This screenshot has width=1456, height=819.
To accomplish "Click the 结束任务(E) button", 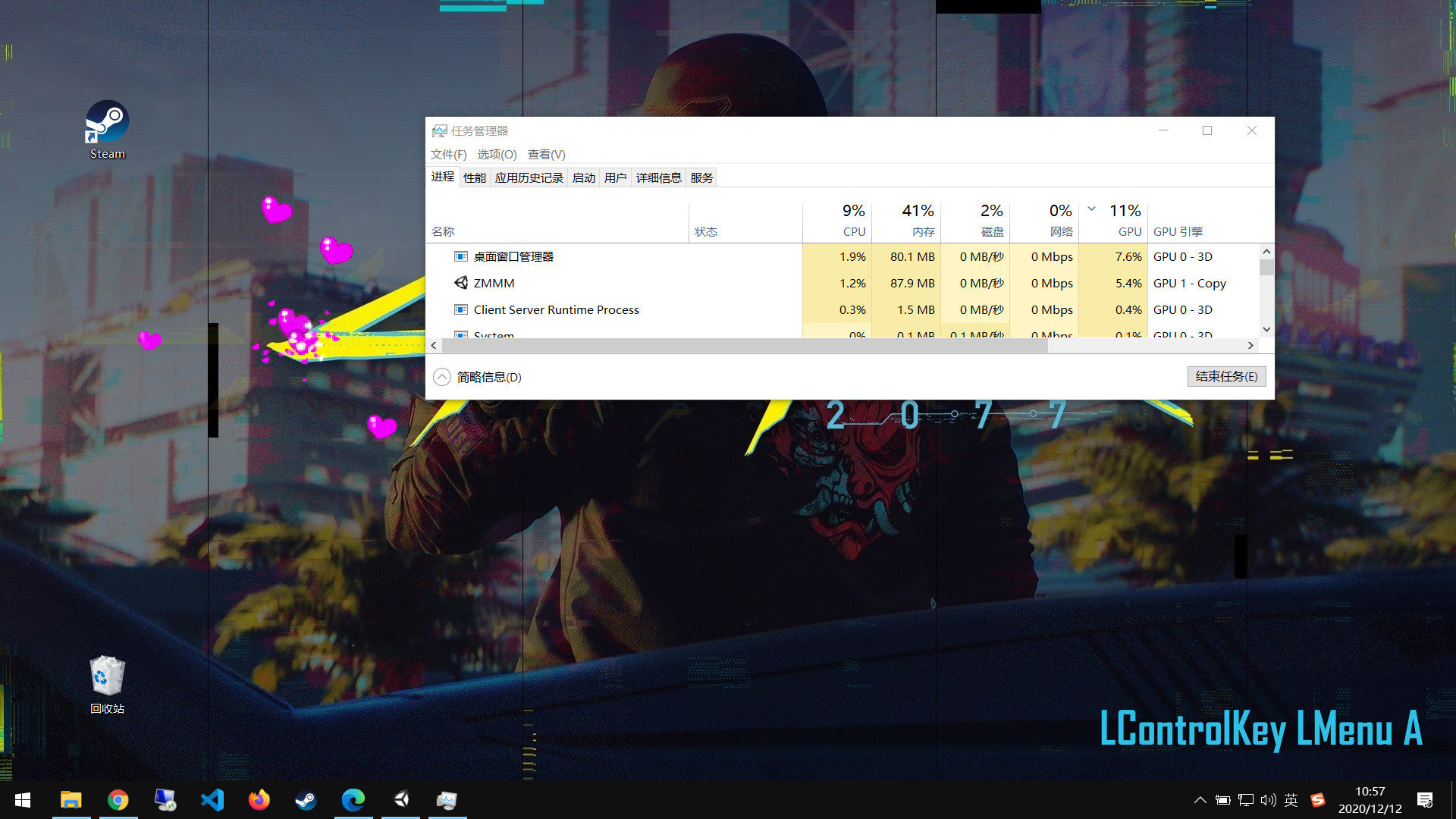I will coord(1226,376).
